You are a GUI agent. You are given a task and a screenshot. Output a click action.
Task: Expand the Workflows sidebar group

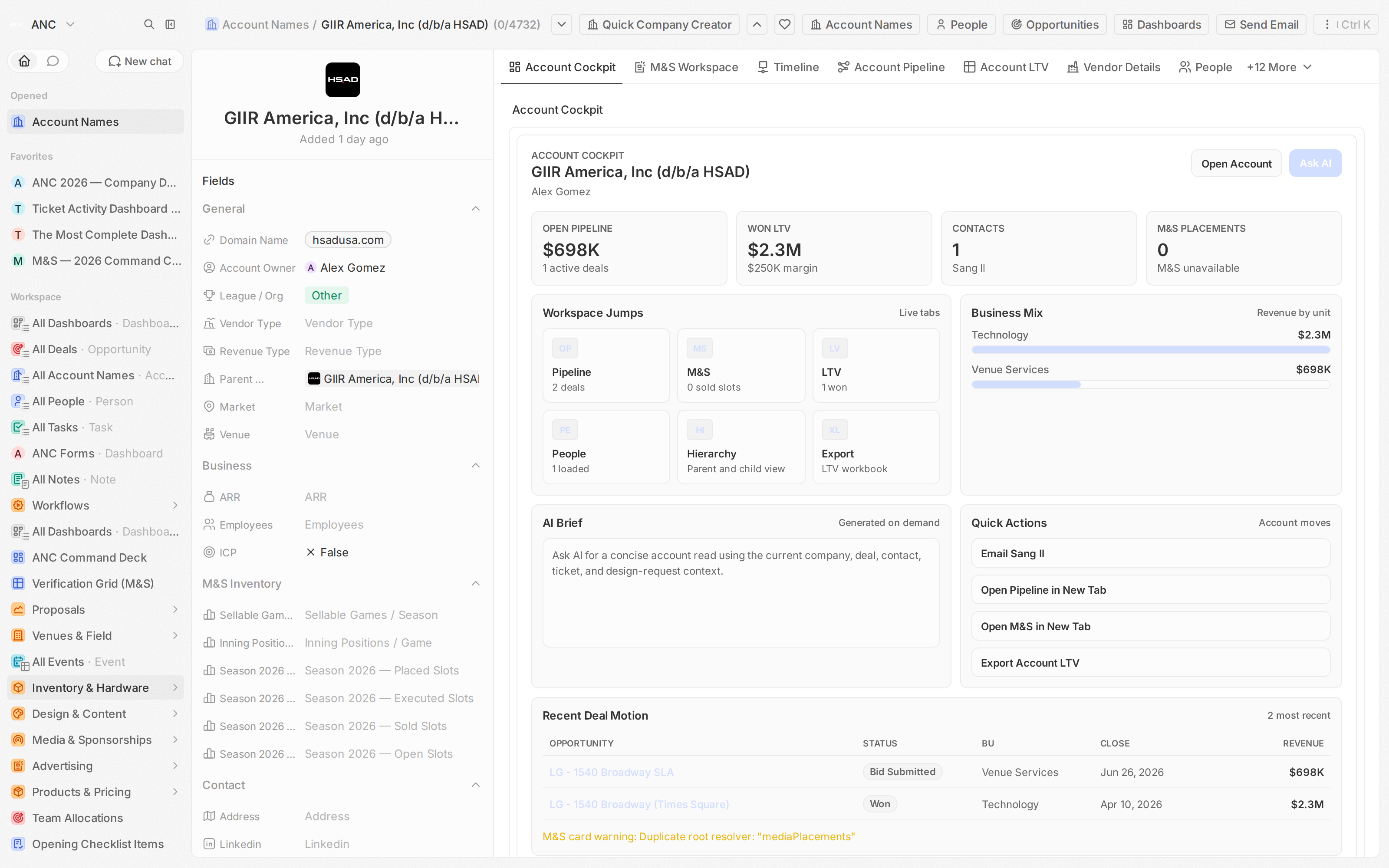click(175, 505)
